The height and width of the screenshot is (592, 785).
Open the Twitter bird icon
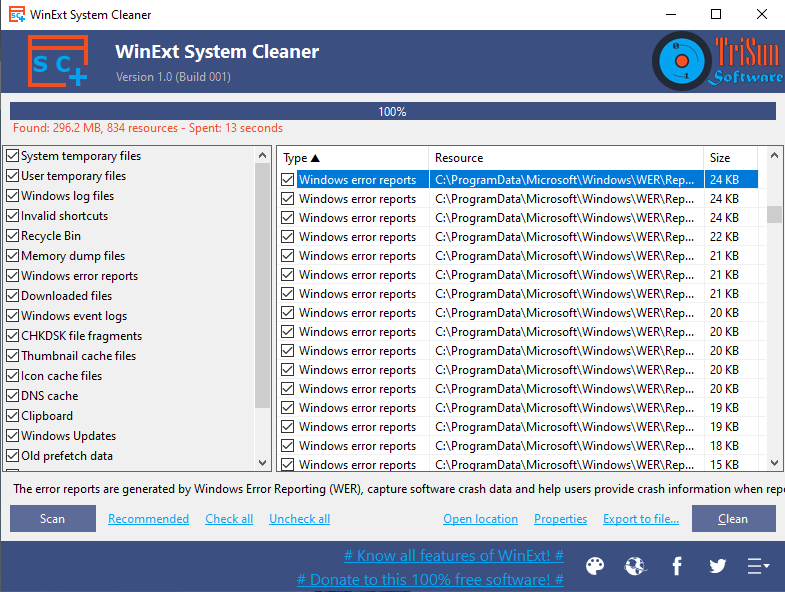[717, 566]
